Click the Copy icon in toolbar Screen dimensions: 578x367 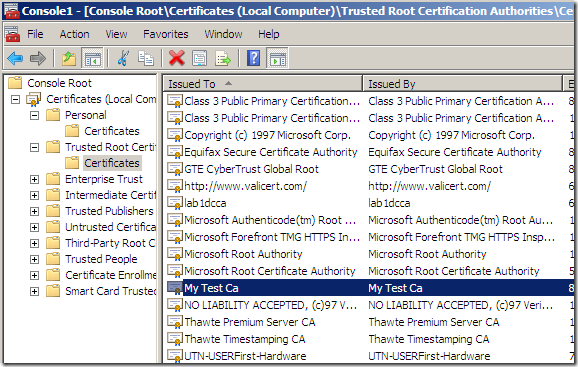[x=146, y=58]
